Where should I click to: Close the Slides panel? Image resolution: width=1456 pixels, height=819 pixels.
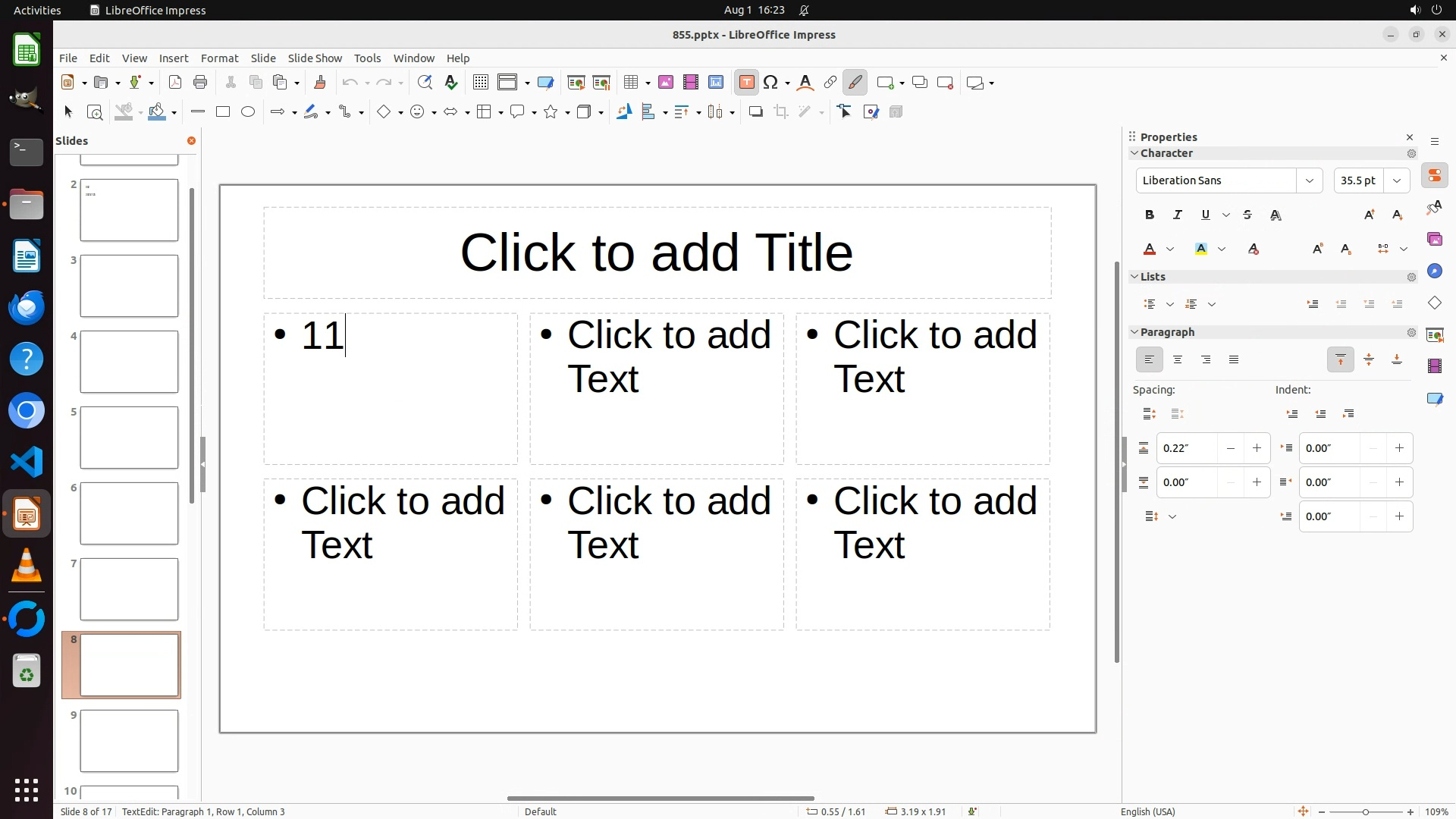click(x=191, y=141)
